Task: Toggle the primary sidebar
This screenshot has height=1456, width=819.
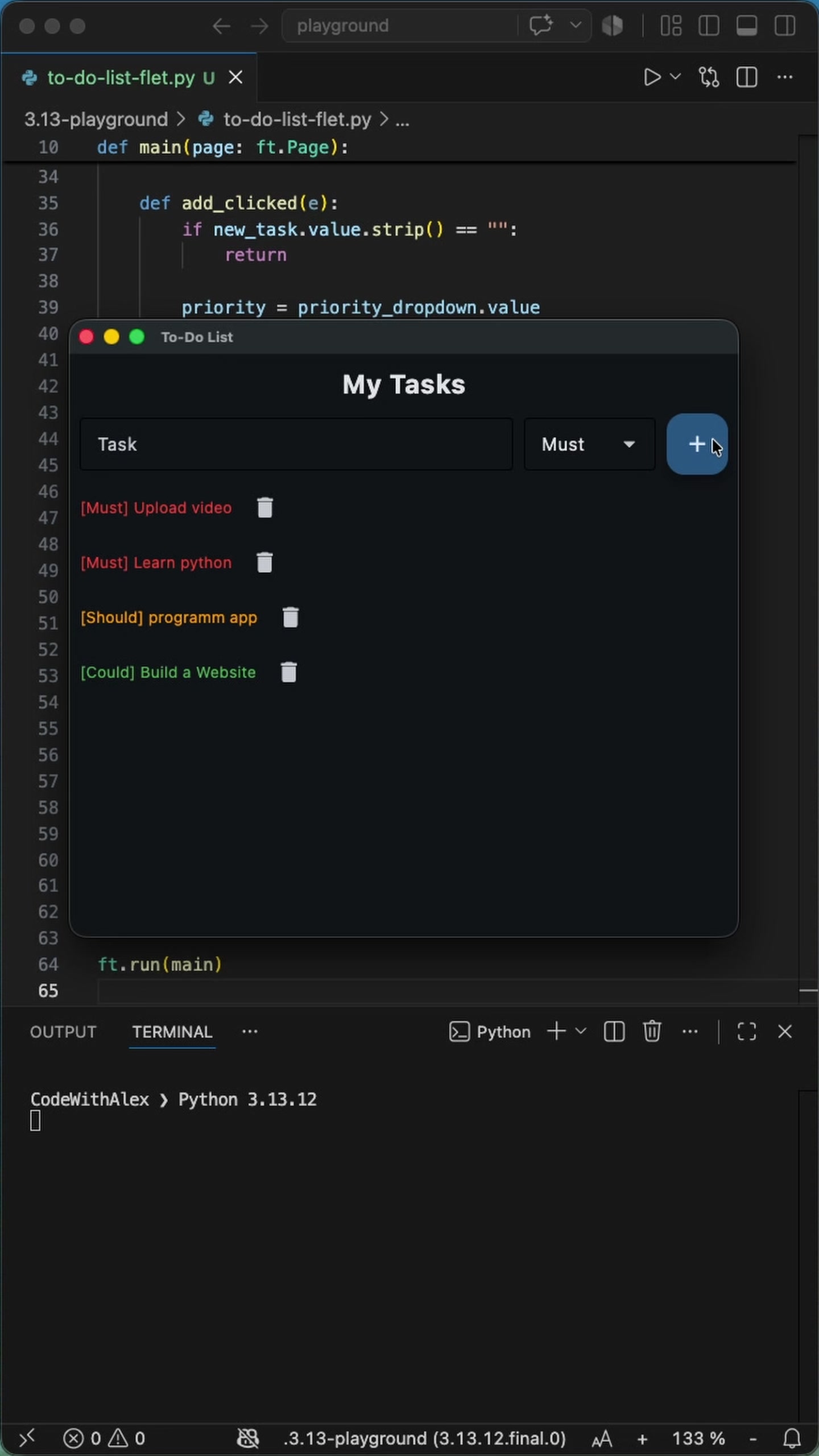Action: (709, 26)
